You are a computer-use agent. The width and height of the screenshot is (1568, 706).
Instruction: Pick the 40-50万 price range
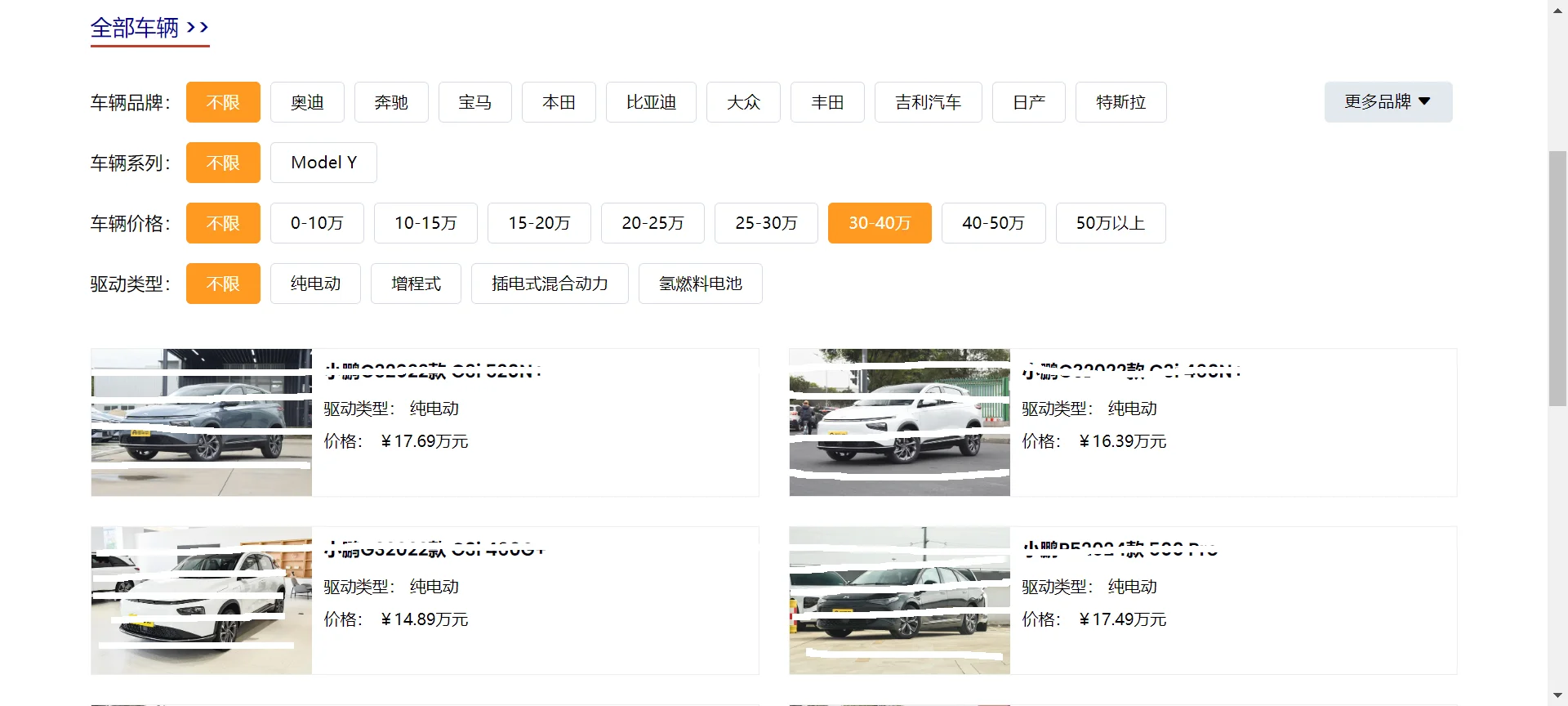[x=993, y=223]
